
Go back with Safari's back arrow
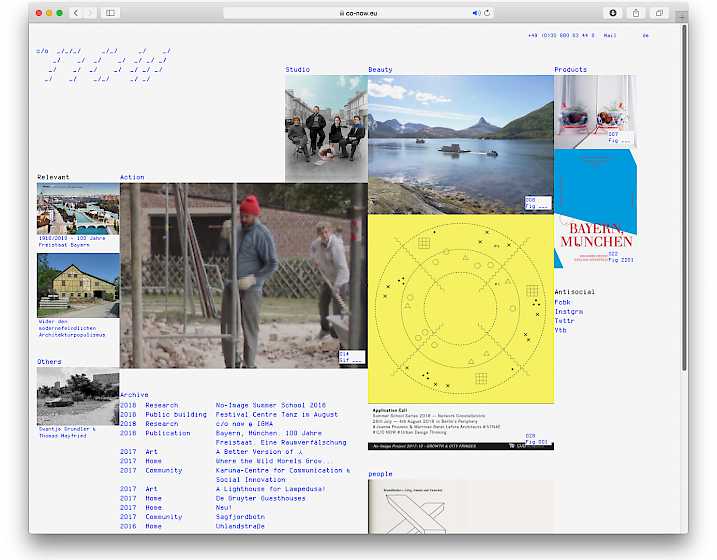(76, 13)
